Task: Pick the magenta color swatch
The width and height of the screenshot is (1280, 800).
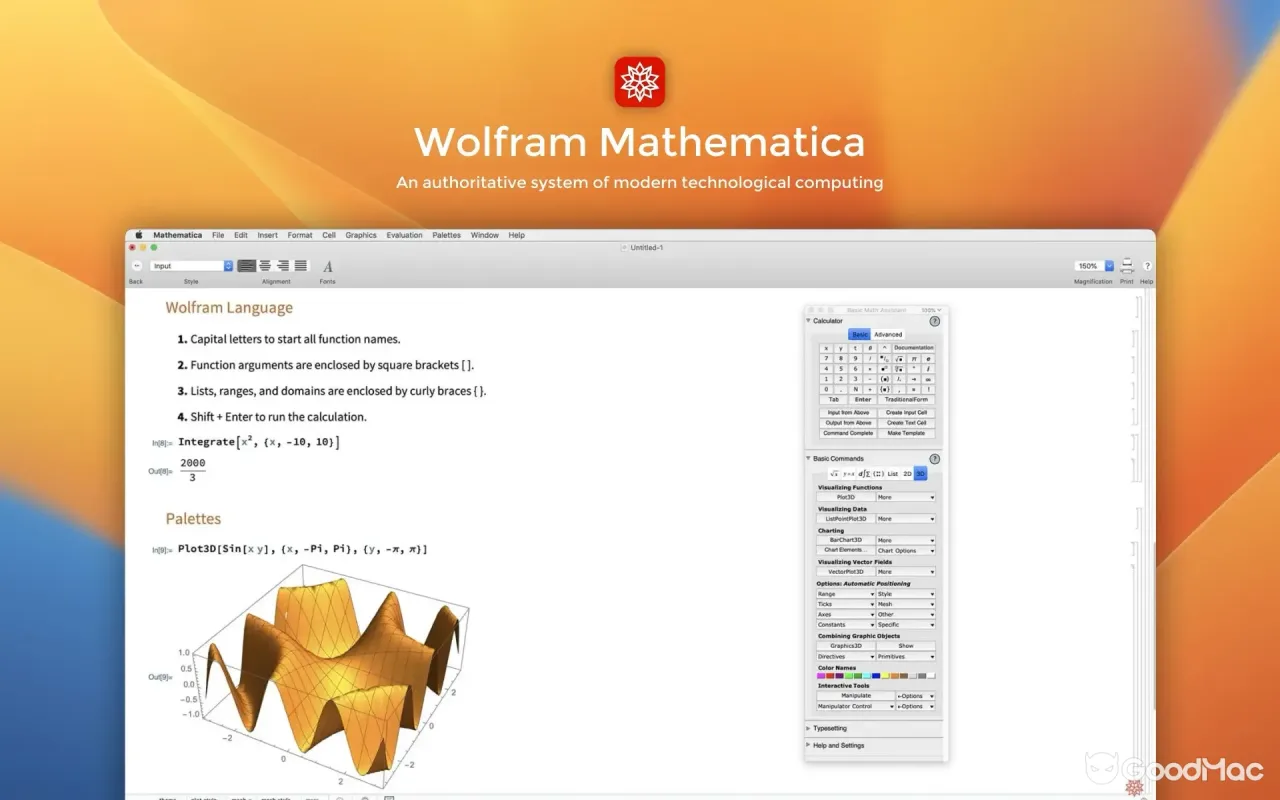Action: [x=822, y=676]
